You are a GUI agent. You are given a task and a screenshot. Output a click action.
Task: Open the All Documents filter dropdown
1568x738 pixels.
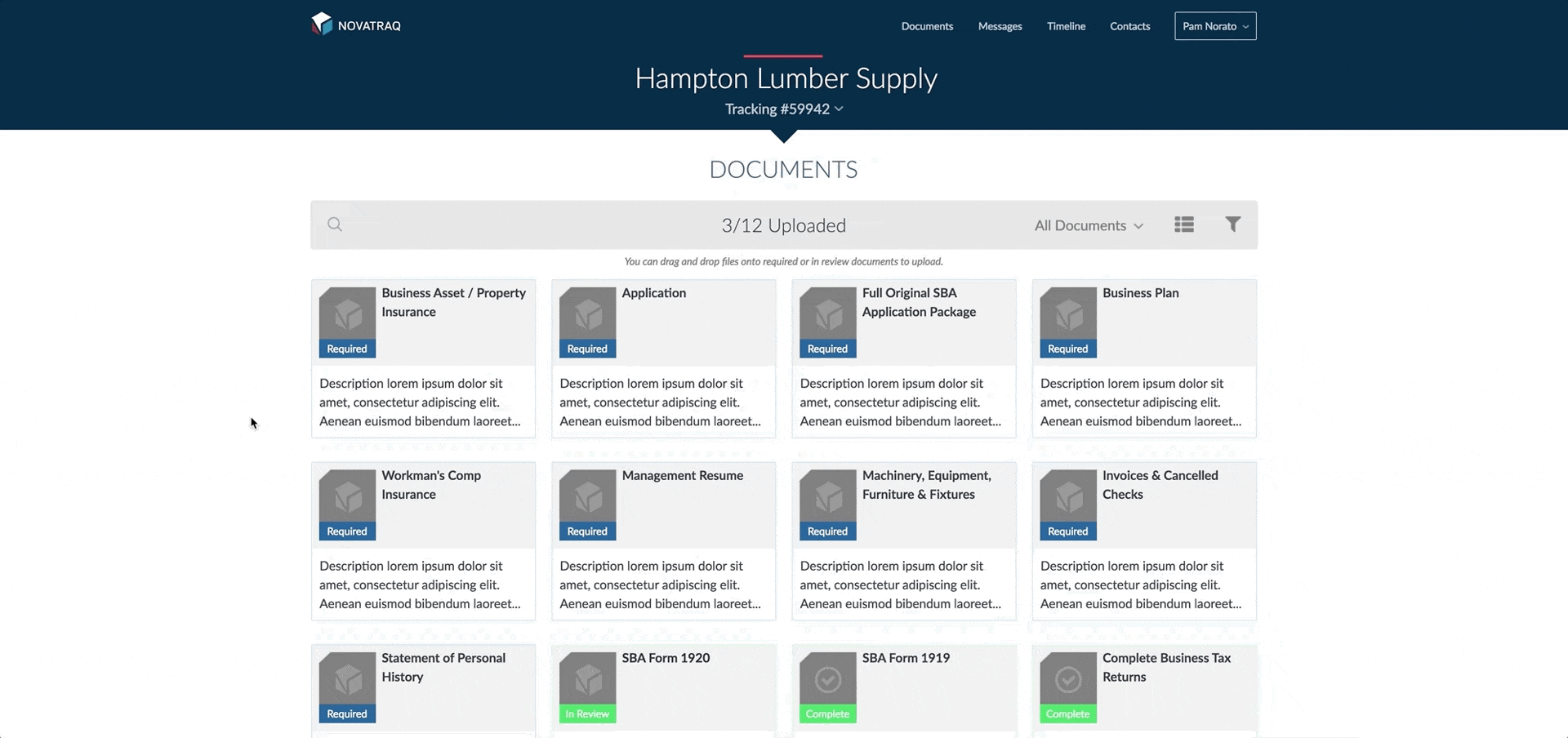1089,225
